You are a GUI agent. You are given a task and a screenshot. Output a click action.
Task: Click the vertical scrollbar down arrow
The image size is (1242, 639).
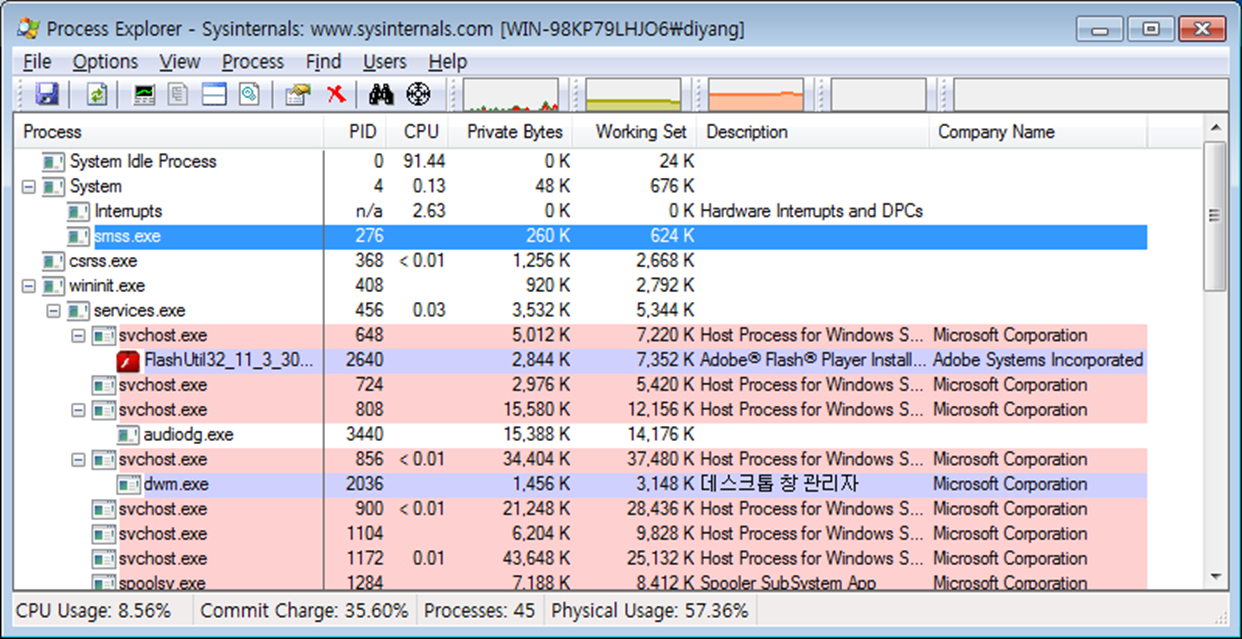1215,577
